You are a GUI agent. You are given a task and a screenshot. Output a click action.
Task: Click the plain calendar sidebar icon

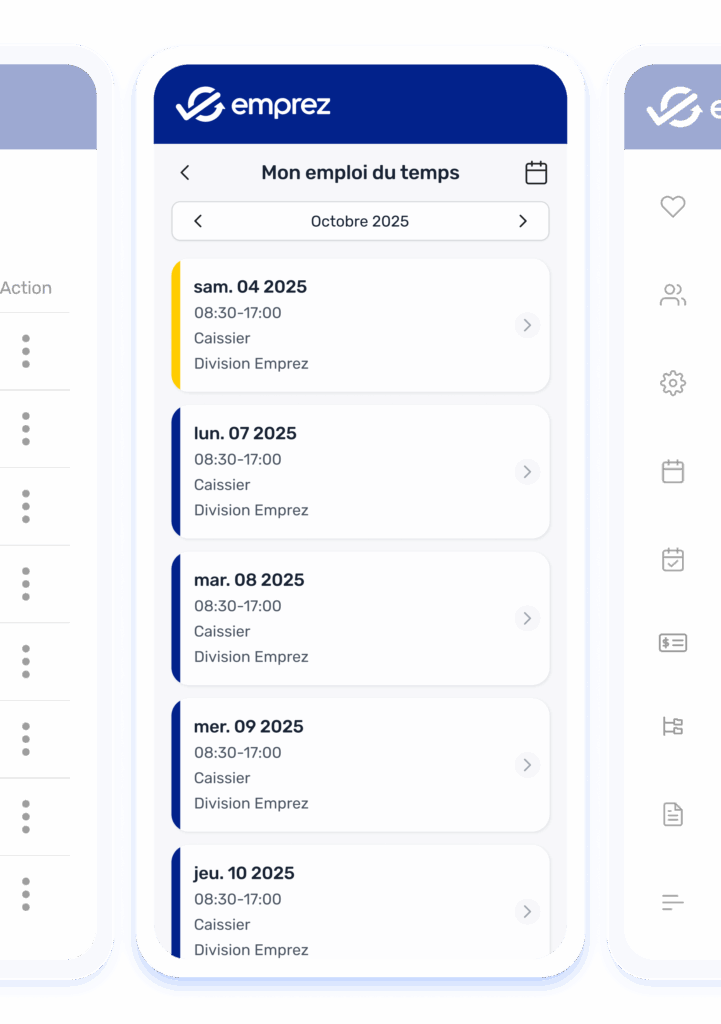point(673,471)
